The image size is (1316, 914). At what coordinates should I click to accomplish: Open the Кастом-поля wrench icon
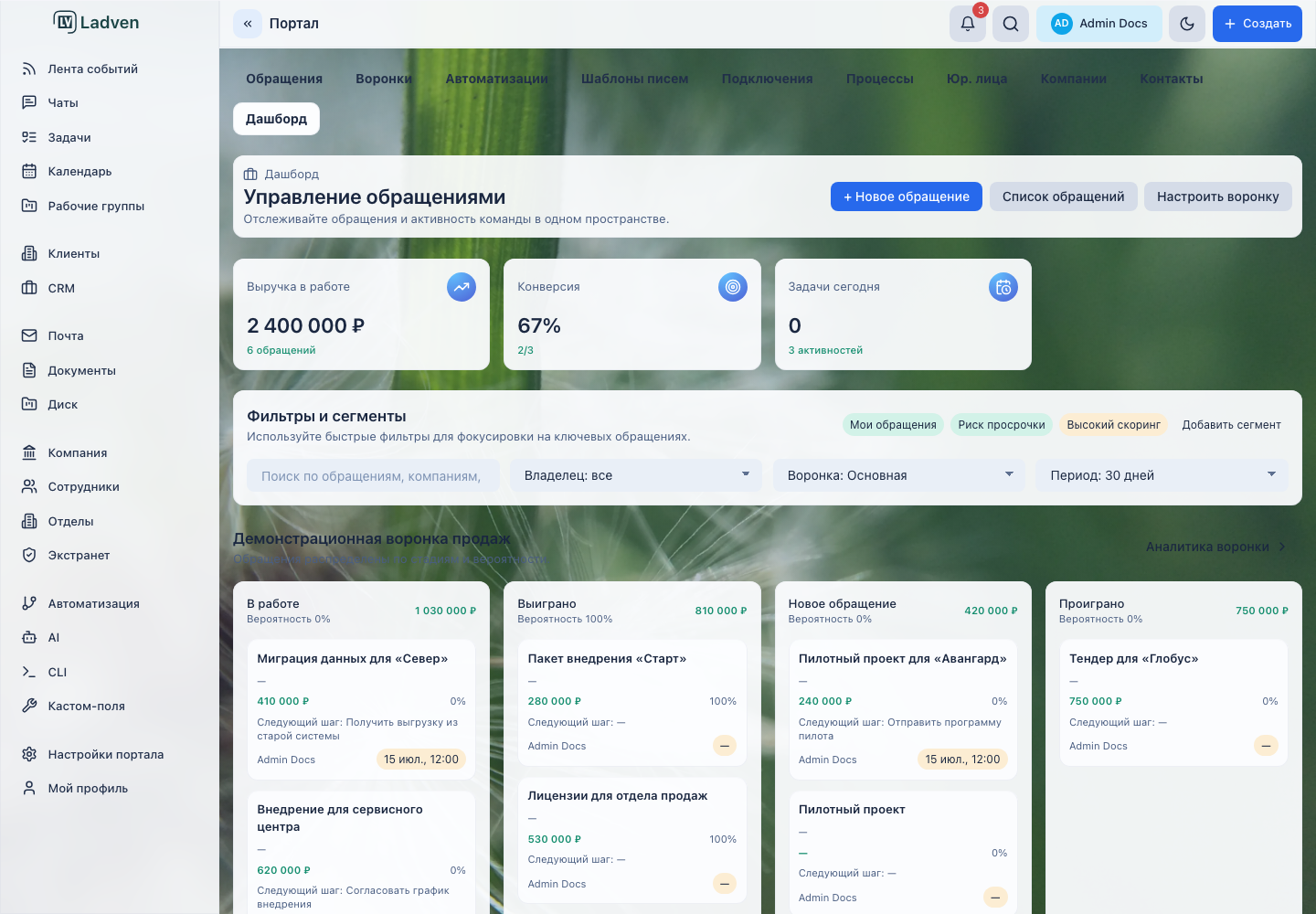29,706
